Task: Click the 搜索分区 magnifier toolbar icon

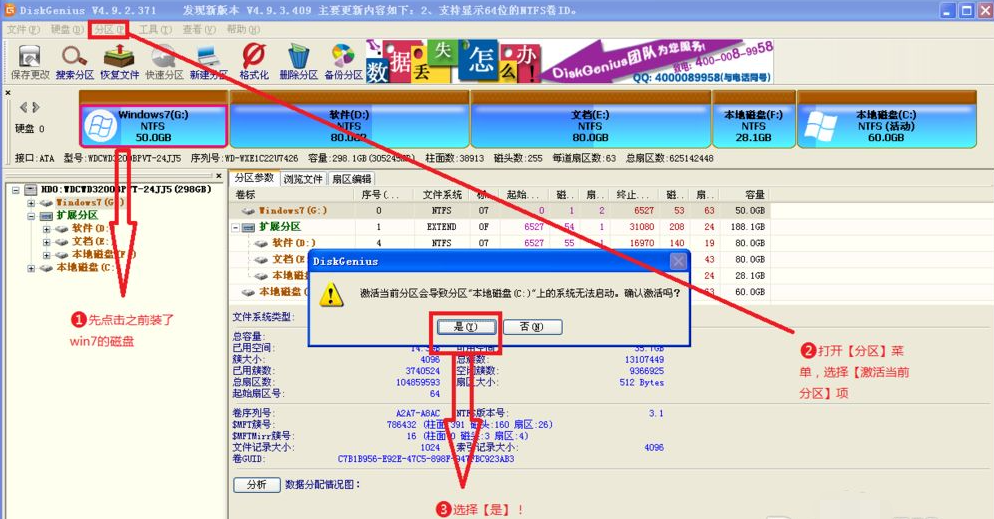Action: click(x=74, y=59)
